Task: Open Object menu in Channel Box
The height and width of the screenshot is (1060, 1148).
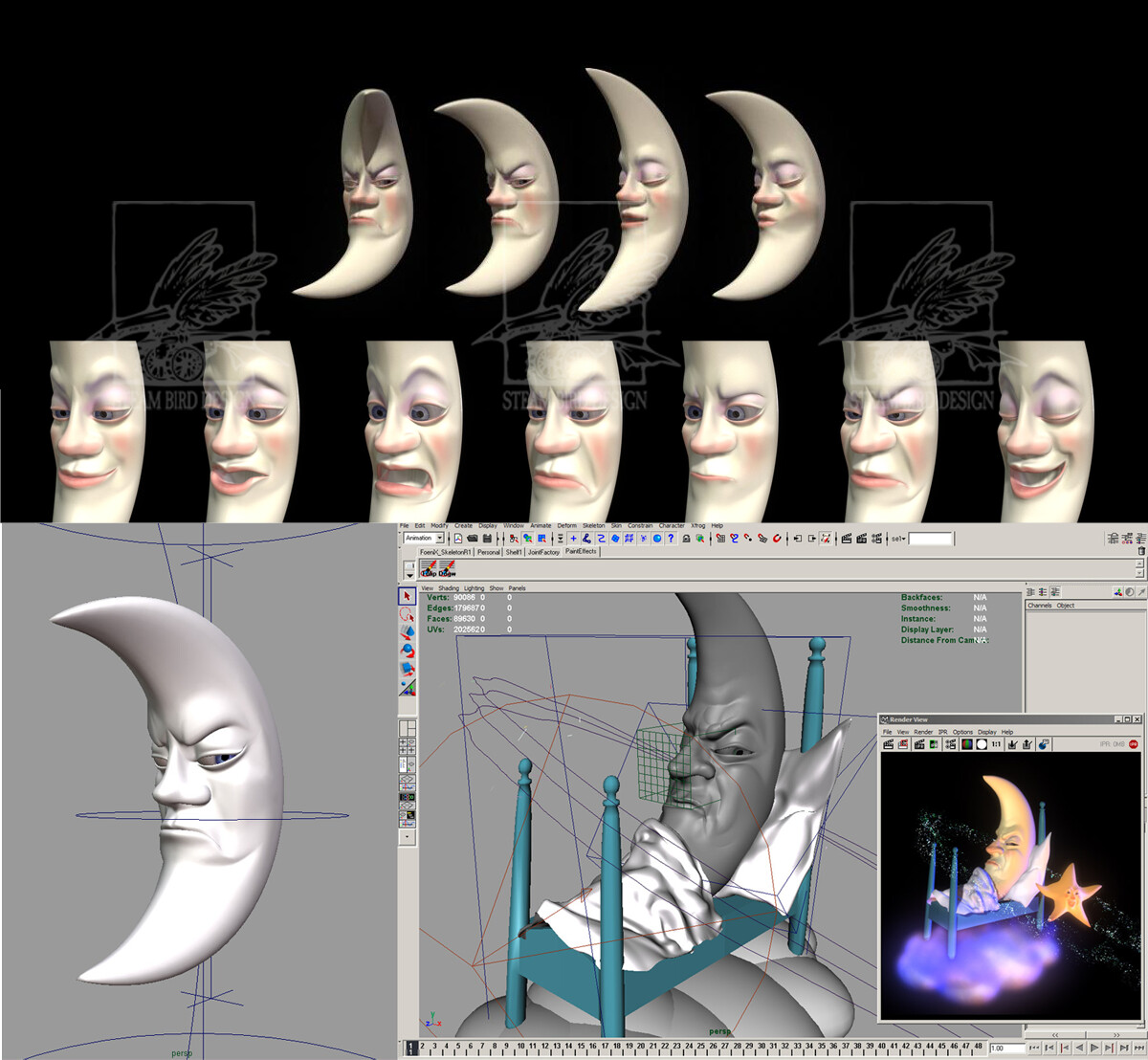Action: pos(1066,606)
